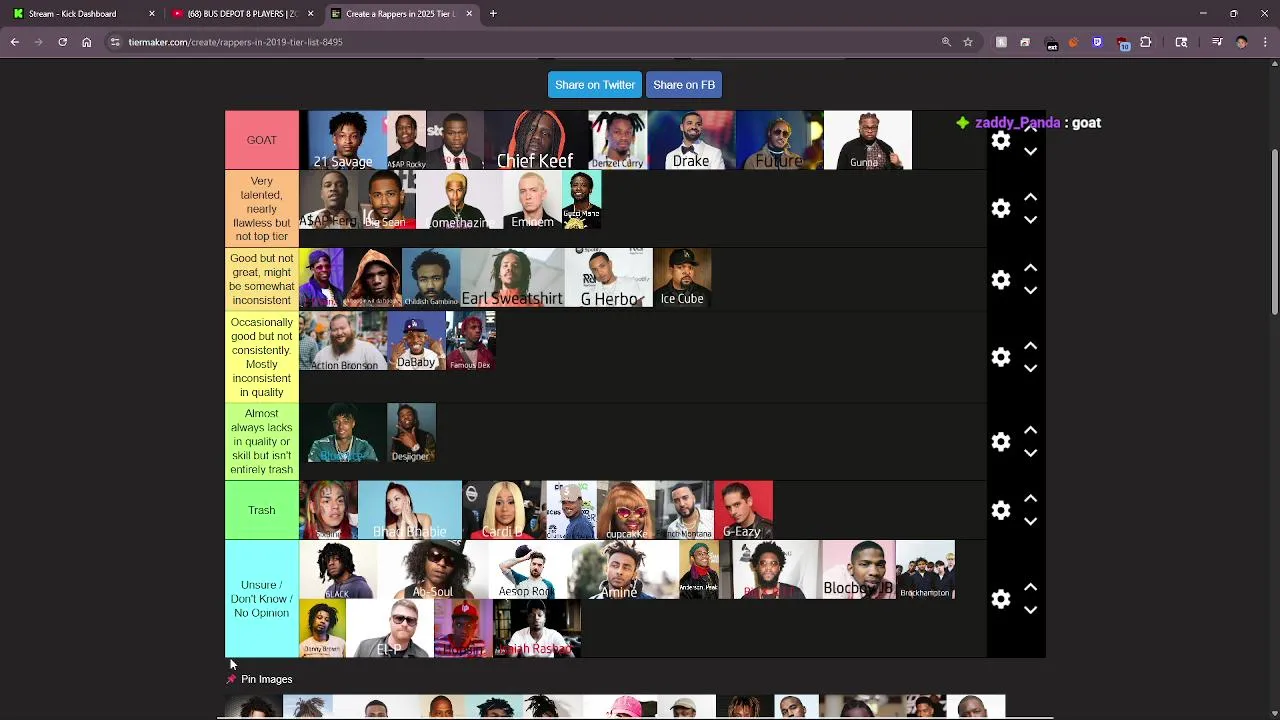The height and width of the screenshot is (720, 1280).
Task: Open settings gear for Almost always lacks tier
Action: [1001, 441]
